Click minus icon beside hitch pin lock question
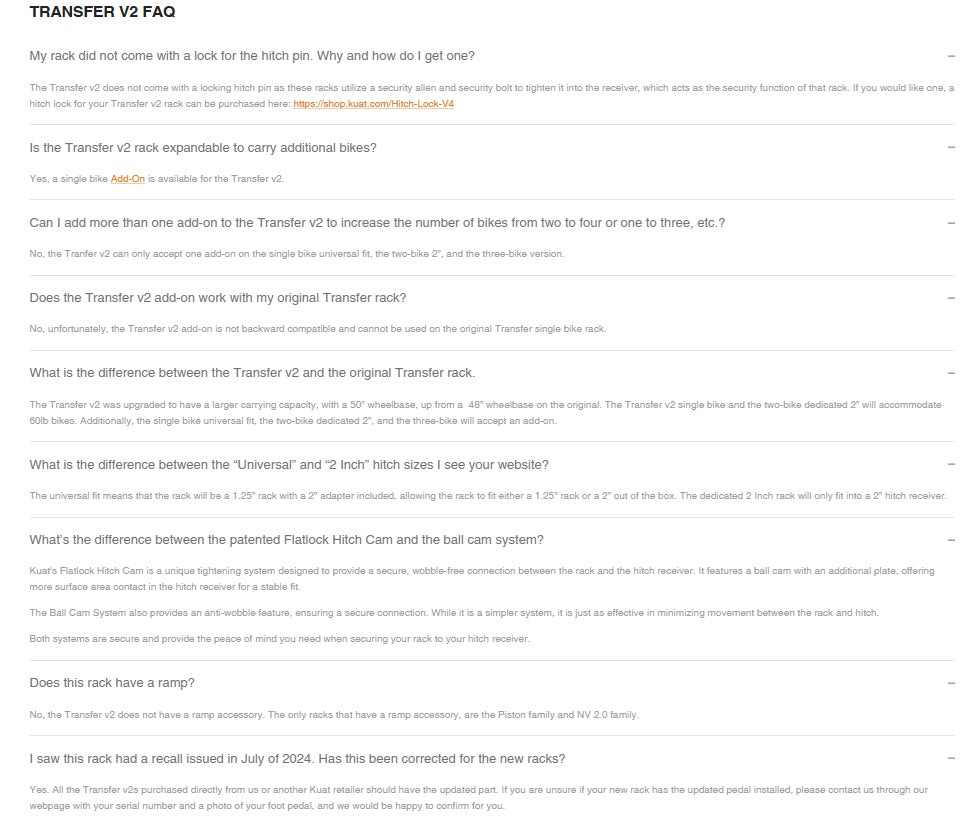The width and height of the screenshot is (969, 819). pyautogui.click(x=951, y=56)
